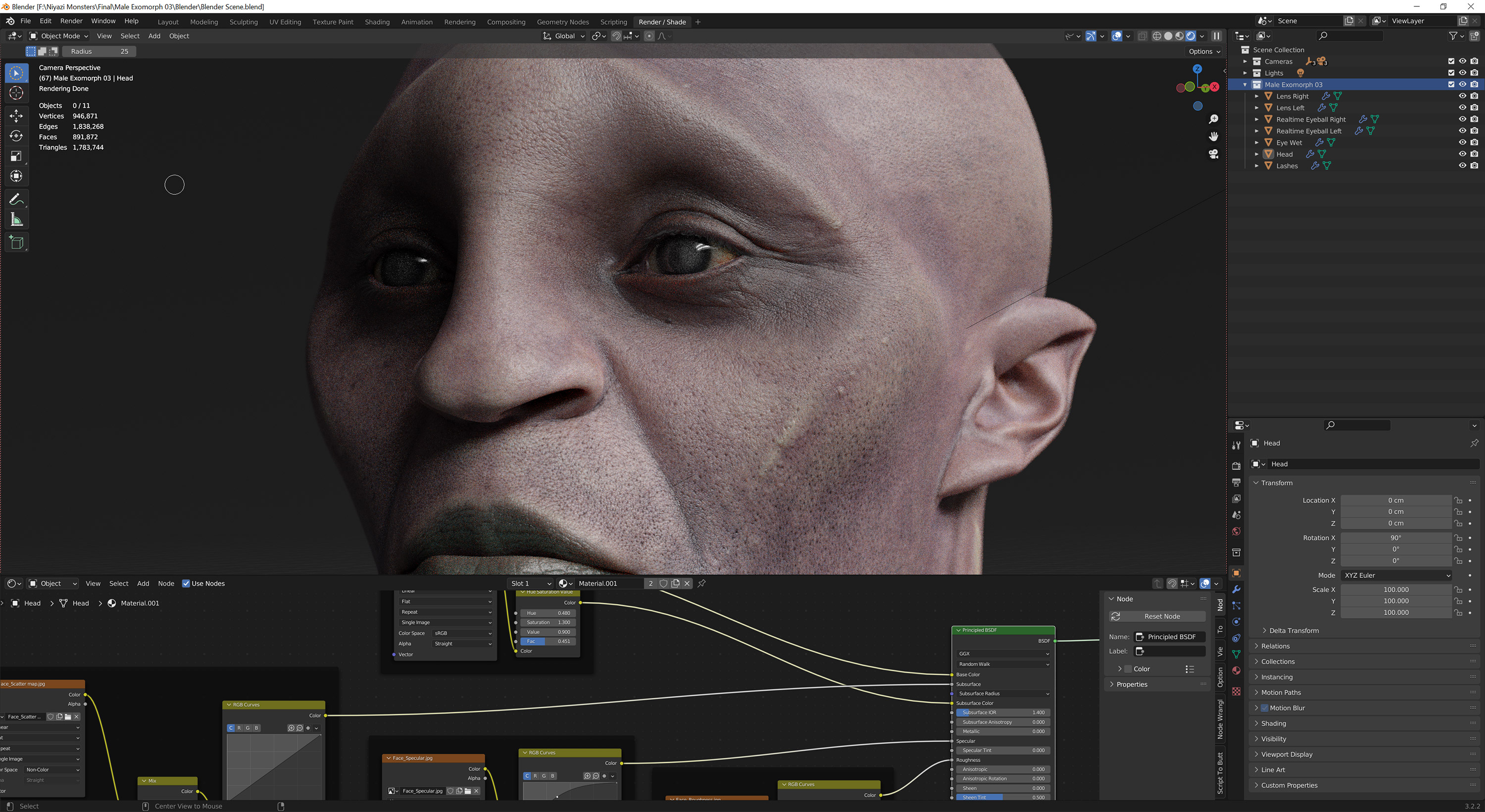The height and width of the screenshot is (812, 1485).
Task: Select the Annotate pencil tool
Action: pyautogui.click(x=16, y=199)
